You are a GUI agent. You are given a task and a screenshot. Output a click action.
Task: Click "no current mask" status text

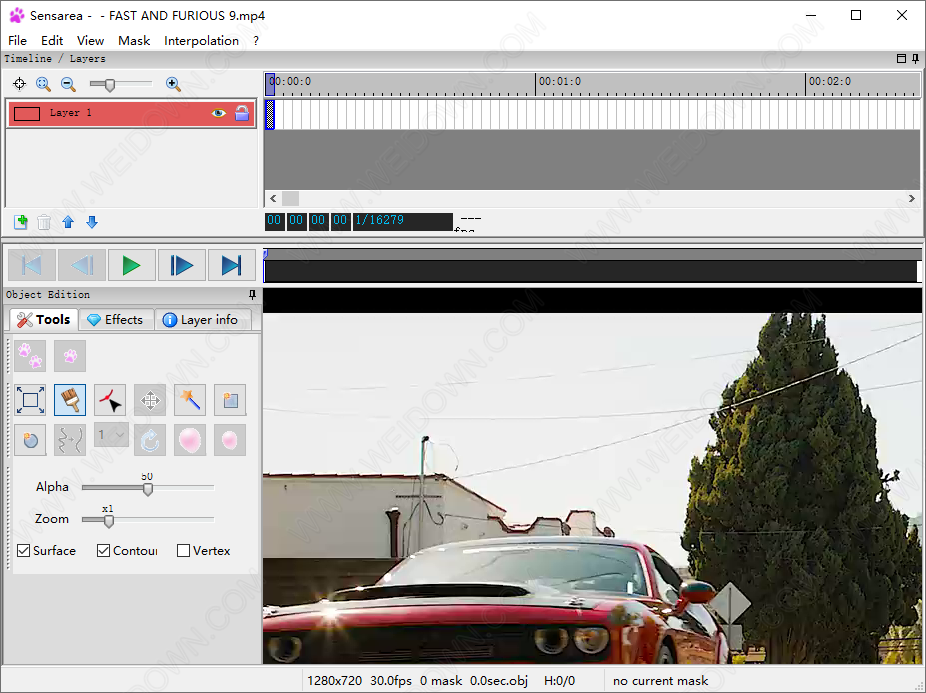660,681
